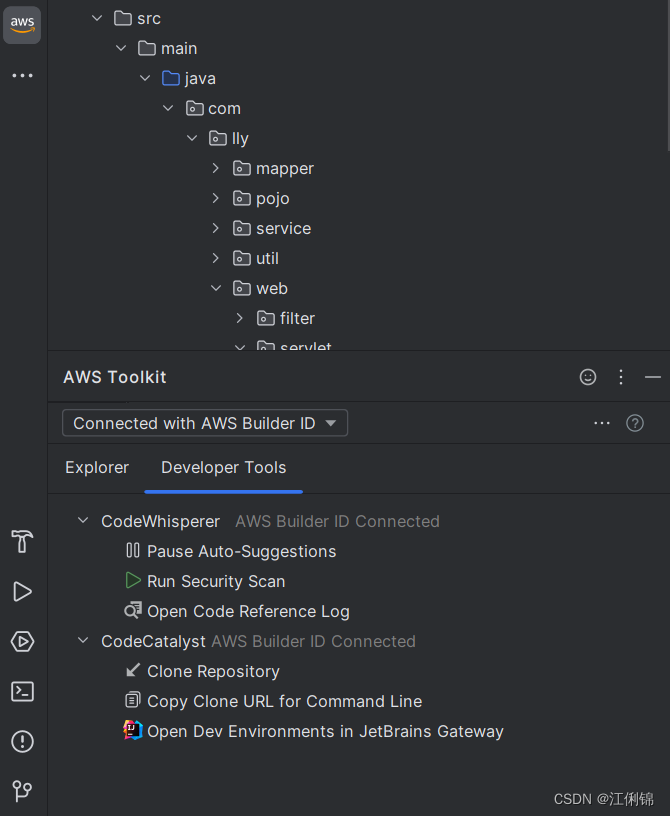Select Clone Repository

(213, 671)
